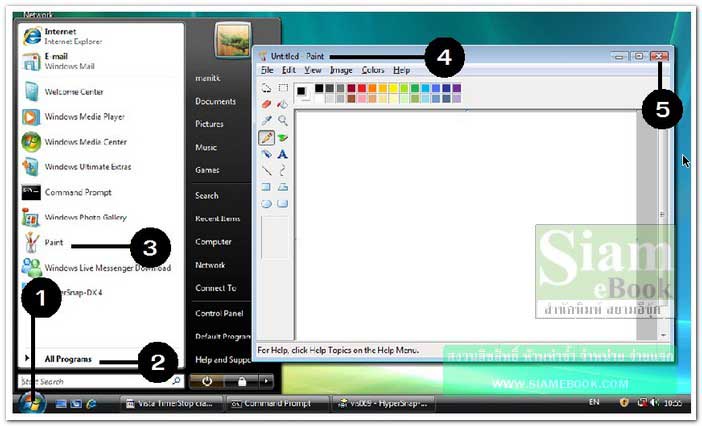Click the Search link in Start menu
This screenshot has width=702, height=426.
207,196
